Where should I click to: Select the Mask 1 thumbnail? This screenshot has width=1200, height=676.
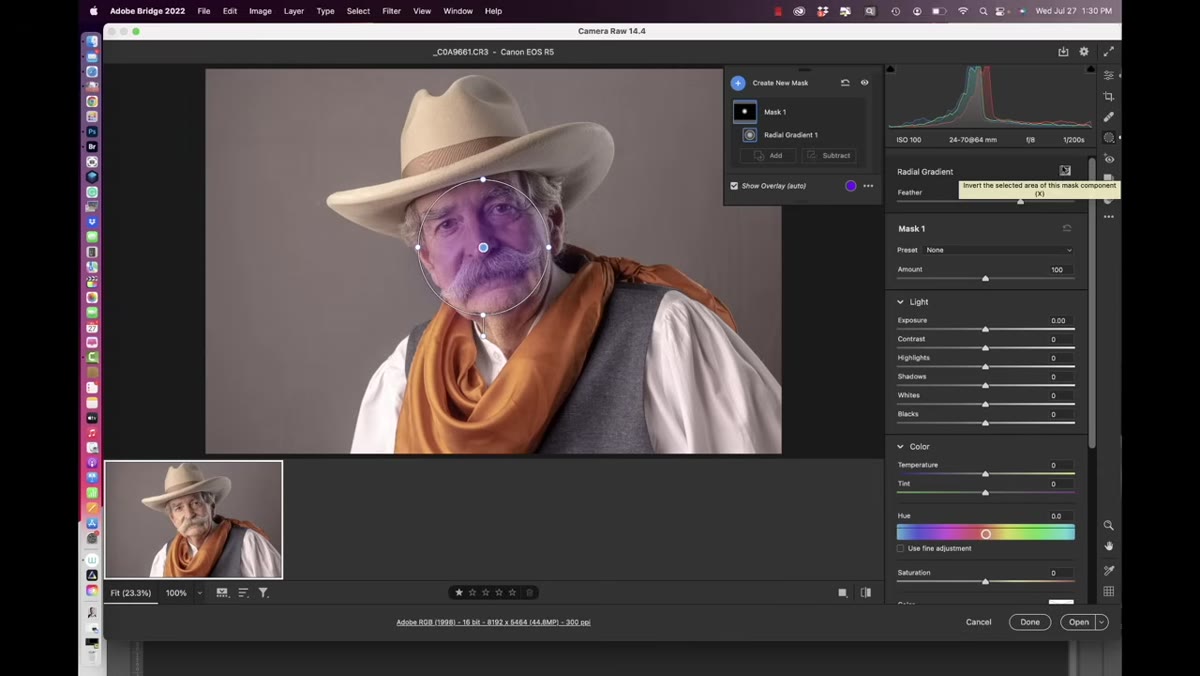(744, 112)
